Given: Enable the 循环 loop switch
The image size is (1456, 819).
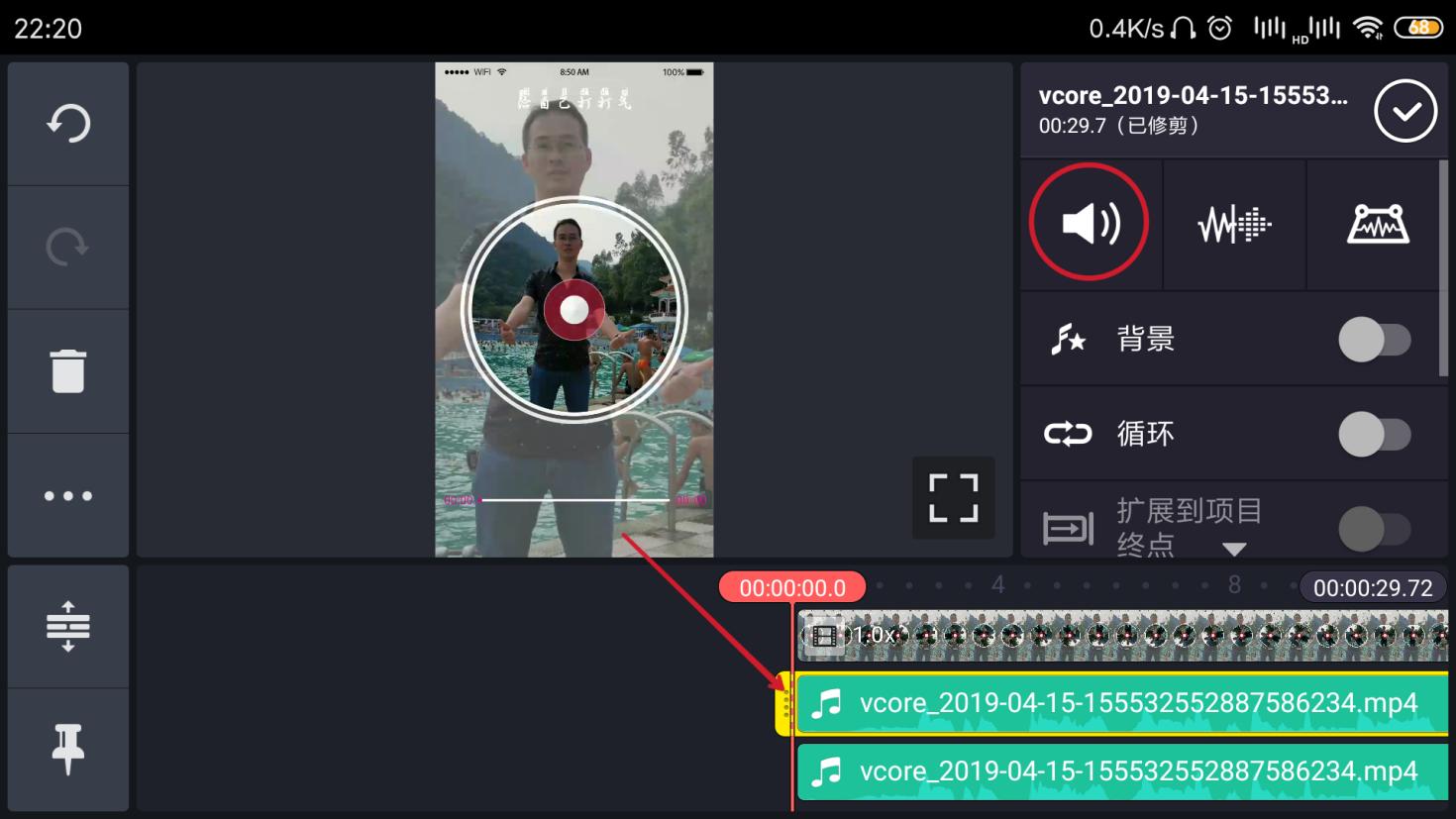Looking at the screenshot, I should (x=1374, y=435).
